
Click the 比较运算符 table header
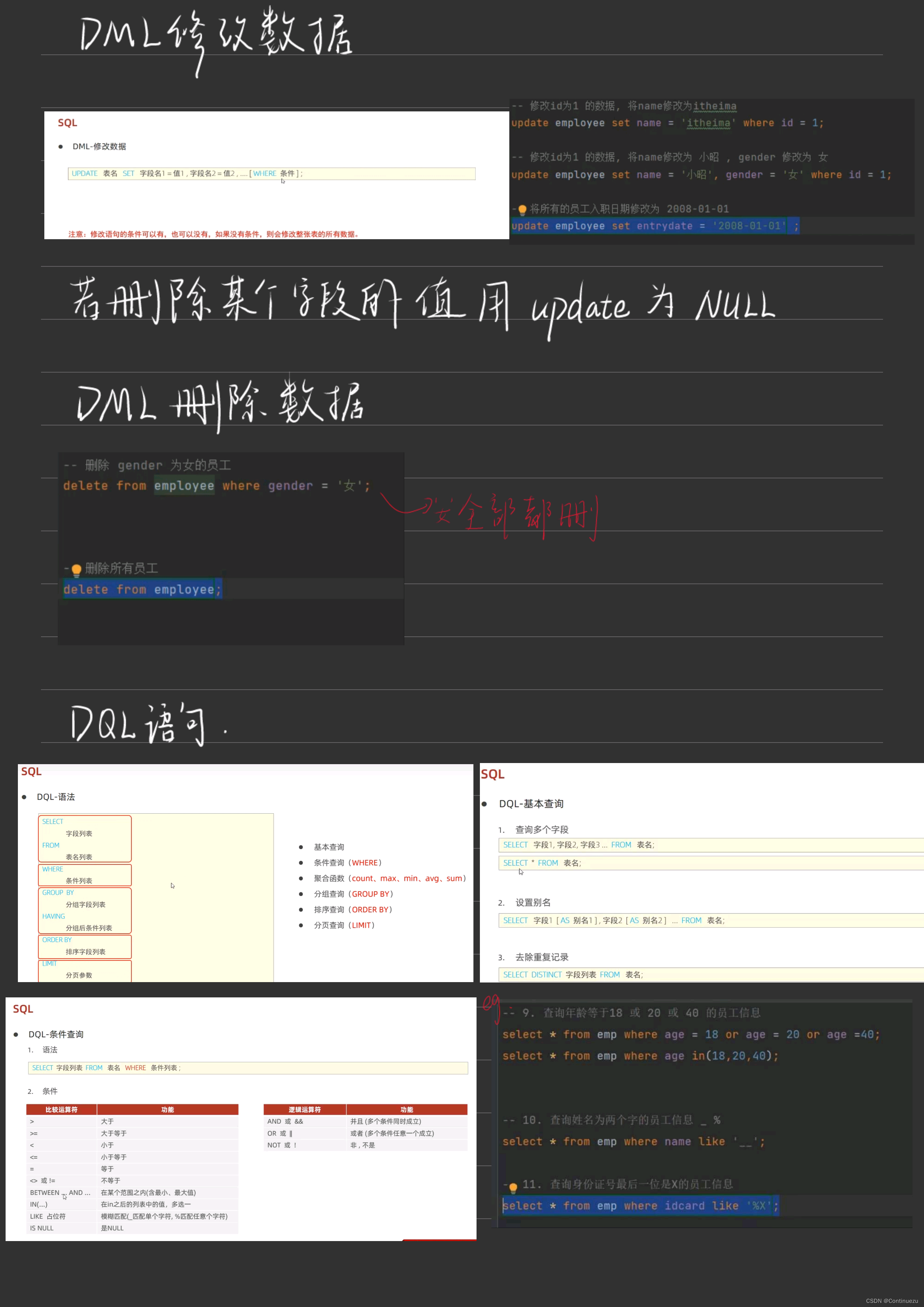point(62,1109)
